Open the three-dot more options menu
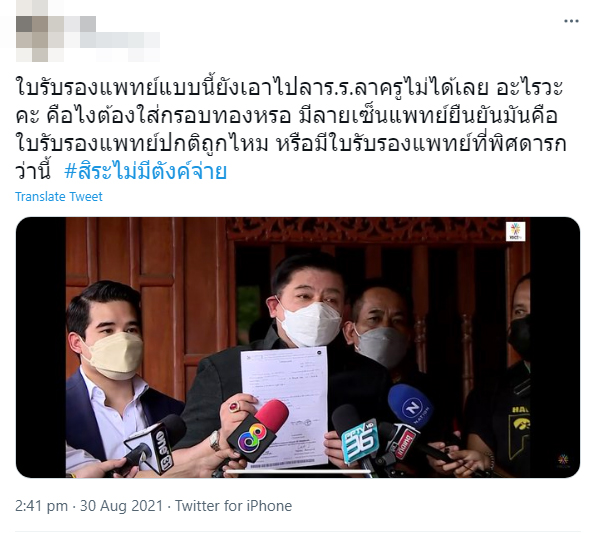The height and width of the screenshot is (533, 595). coord(571,21)
